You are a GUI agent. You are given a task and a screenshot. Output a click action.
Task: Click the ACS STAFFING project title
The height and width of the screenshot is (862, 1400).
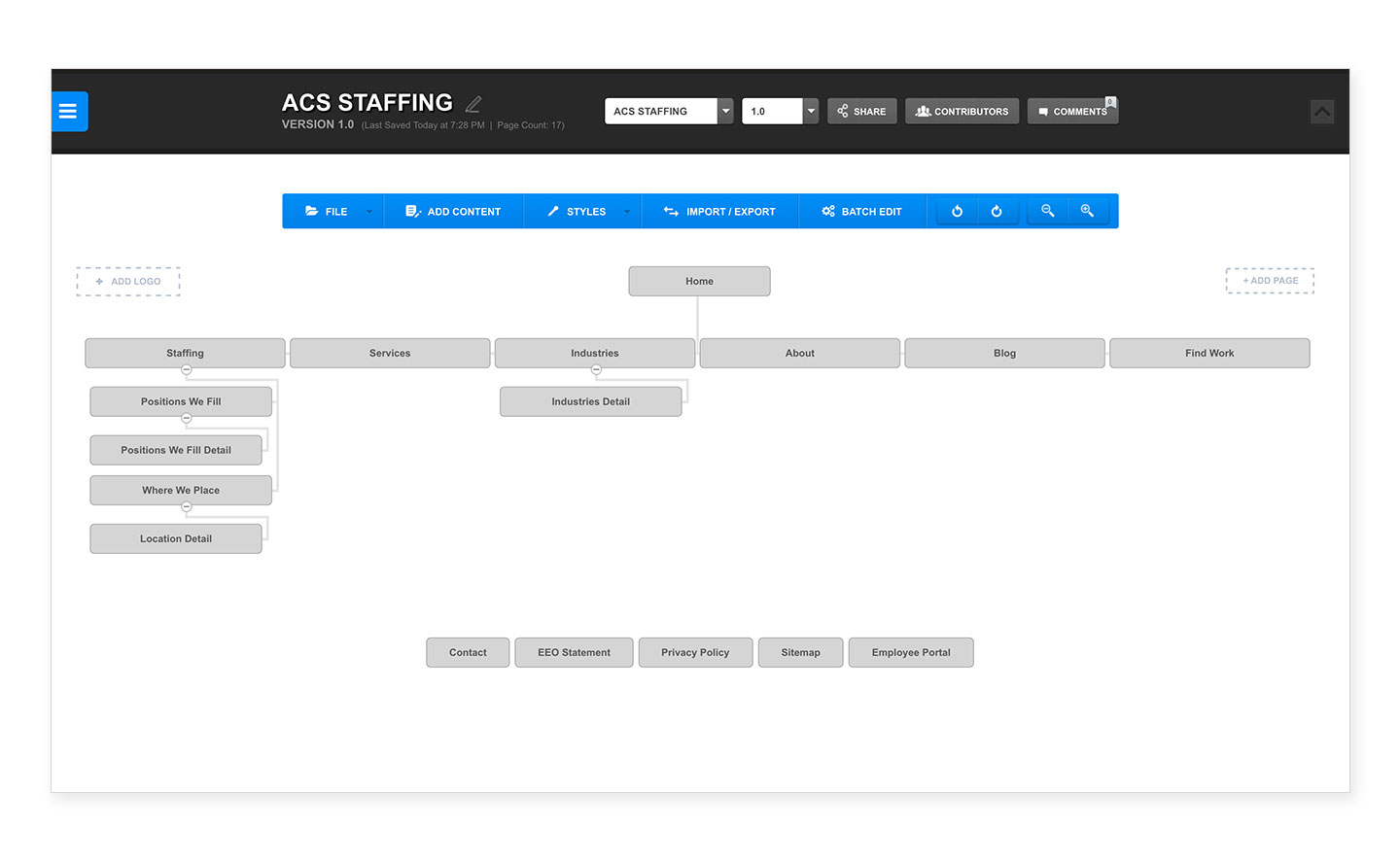tap(367, 103)
